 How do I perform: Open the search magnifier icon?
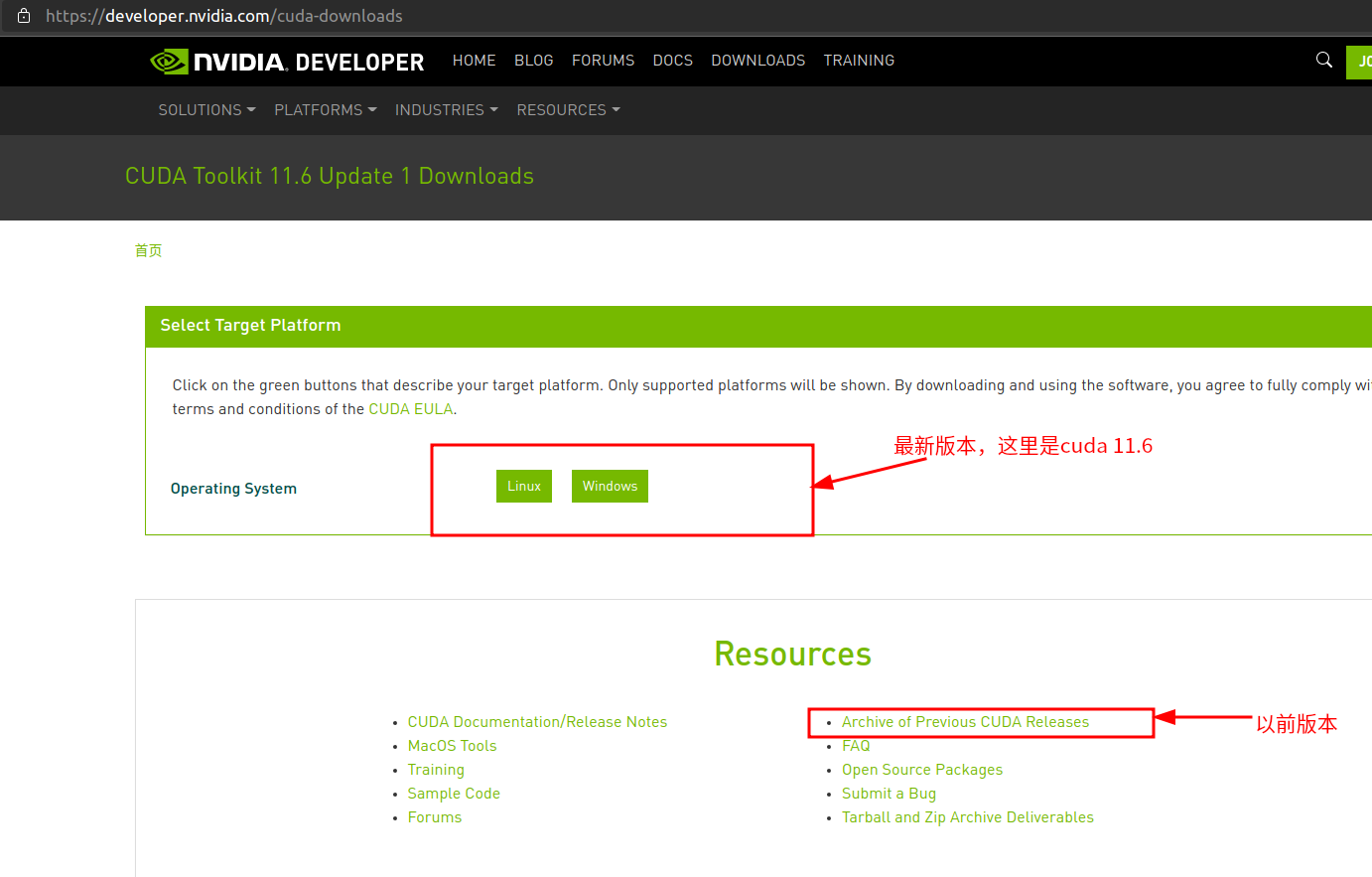pos(1323,61)
